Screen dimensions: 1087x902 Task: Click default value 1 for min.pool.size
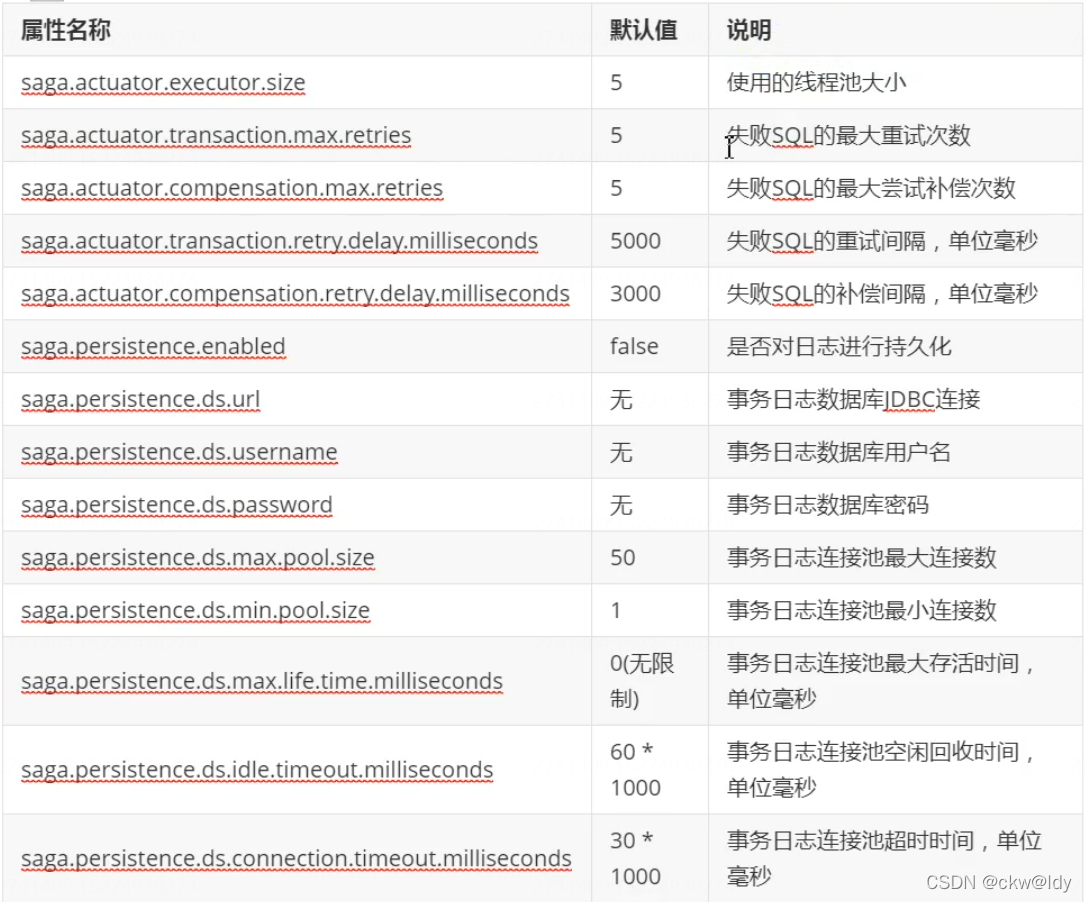coord(616,610)
